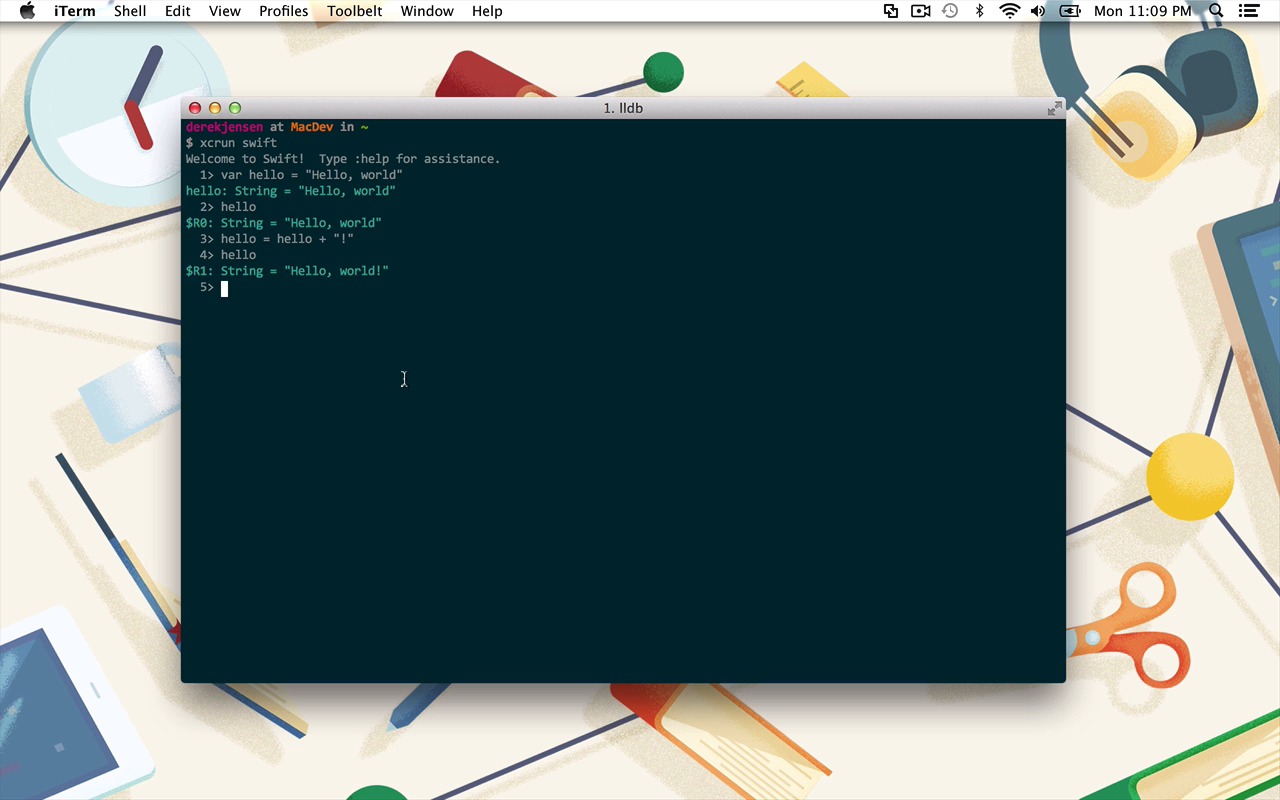The image size is (1280, 800).
Task: Open the View menu
Action: (225, 11)
